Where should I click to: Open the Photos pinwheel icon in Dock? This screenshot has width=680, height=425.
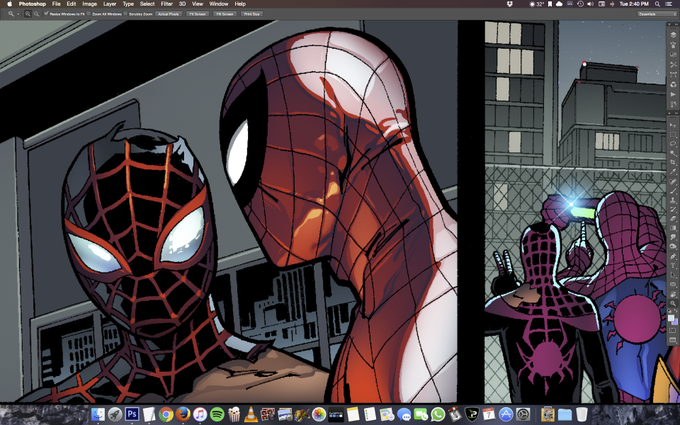[319, 414]
